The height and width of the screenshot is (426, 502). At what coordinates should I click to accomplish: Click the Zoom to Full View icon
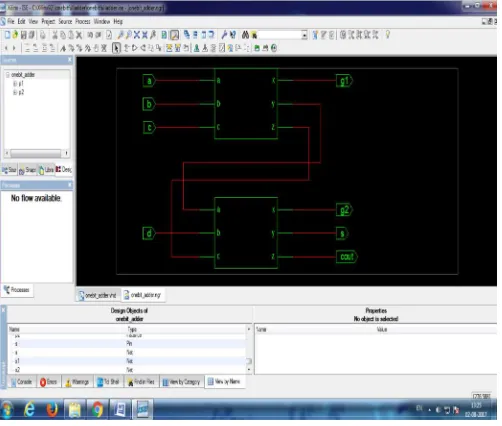(x=137, y=35)
